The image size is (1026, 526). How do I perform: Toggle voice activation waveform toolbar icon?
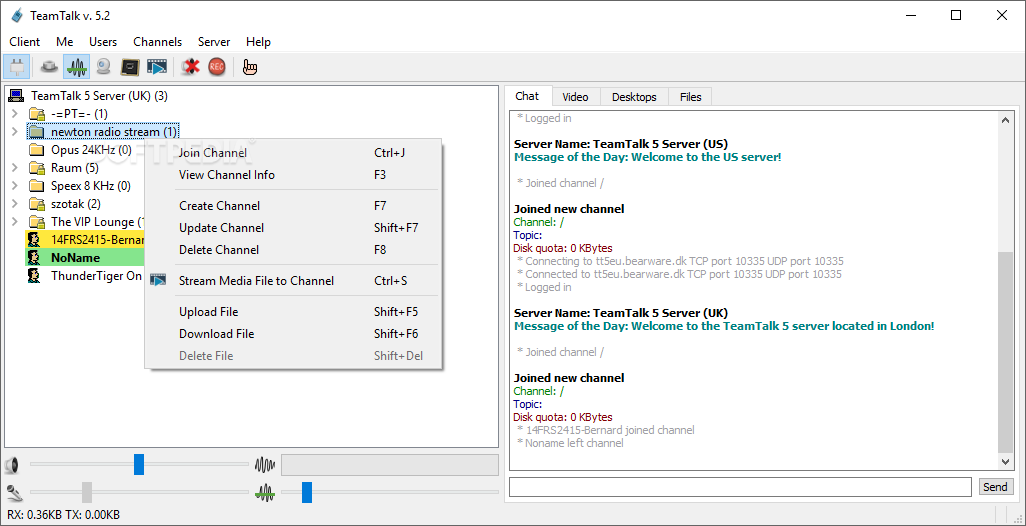coord(77,67)
